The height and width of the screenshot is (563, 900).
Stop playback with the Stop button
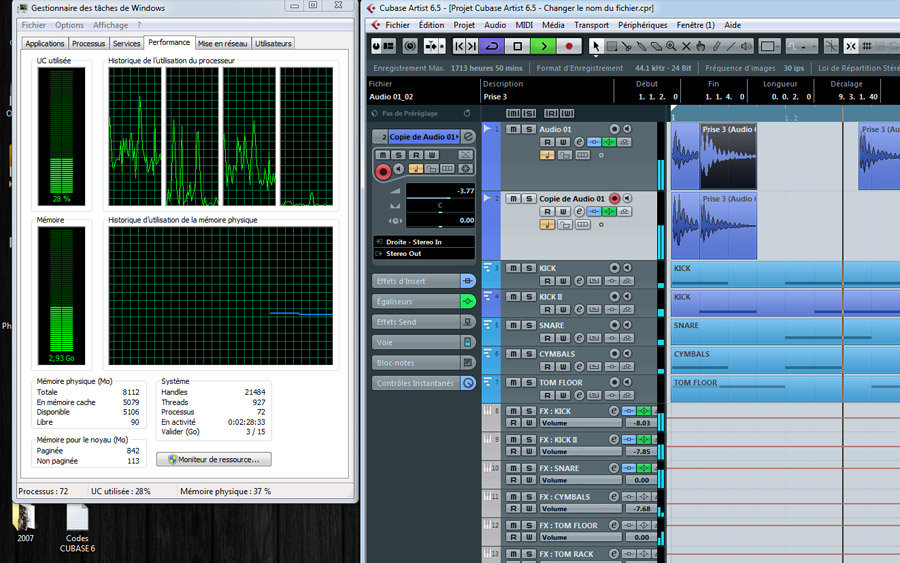pos(518,46)
